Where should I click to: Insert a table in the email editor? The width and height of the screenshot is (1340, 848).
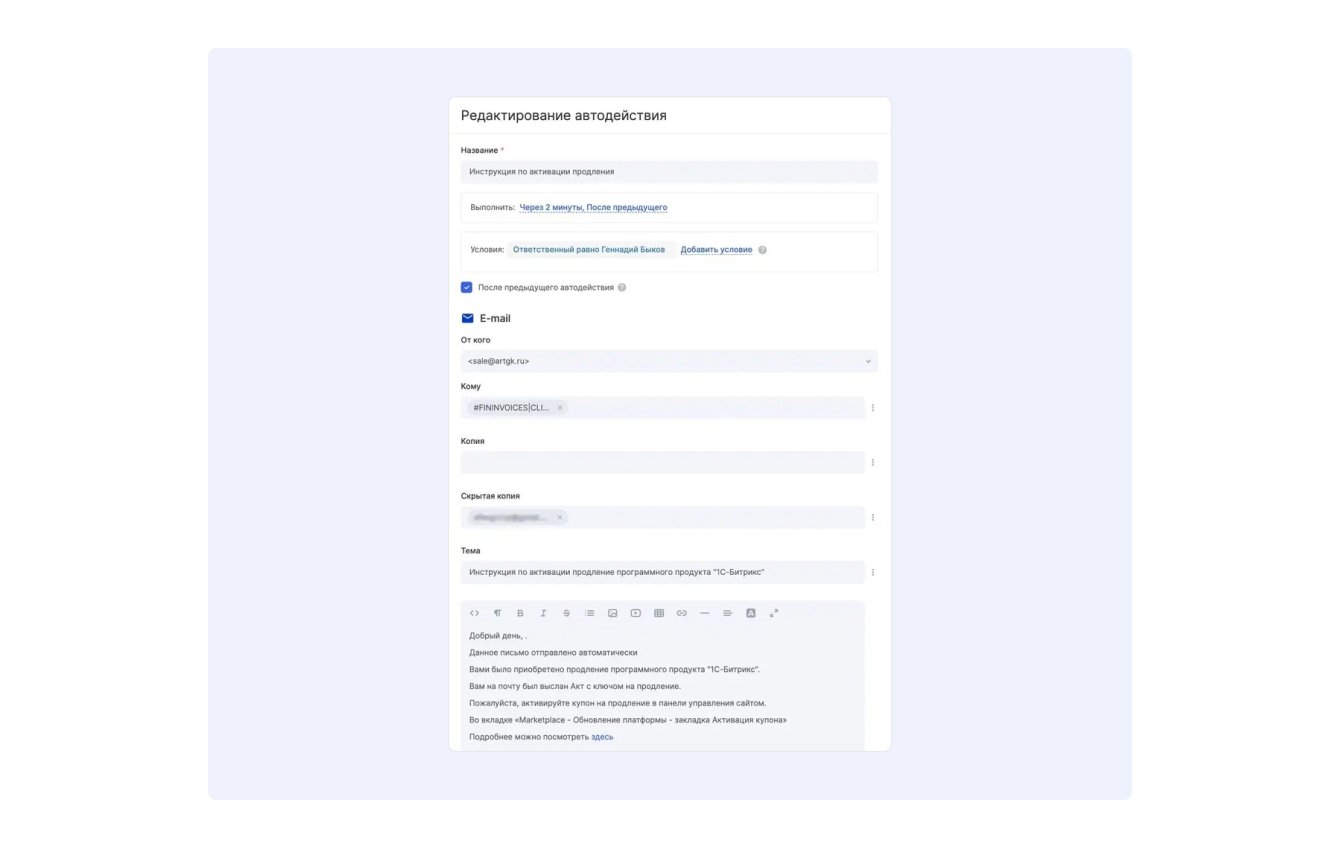pyautogui.click(x=659, y=613)
